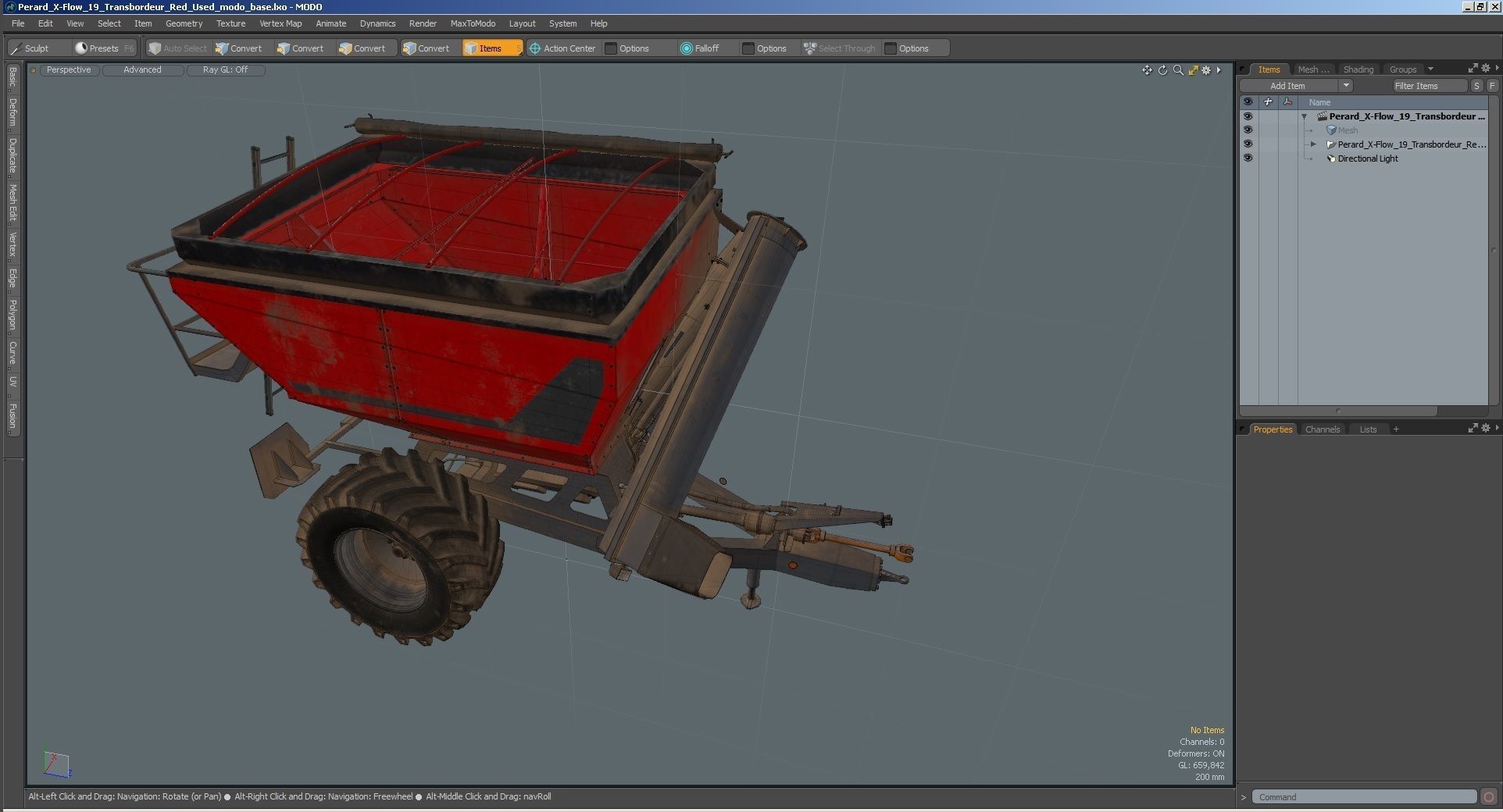Open the Items panel tabs dropdown arrow
Screen dimensions: 1503x812
pos(1430,69)
